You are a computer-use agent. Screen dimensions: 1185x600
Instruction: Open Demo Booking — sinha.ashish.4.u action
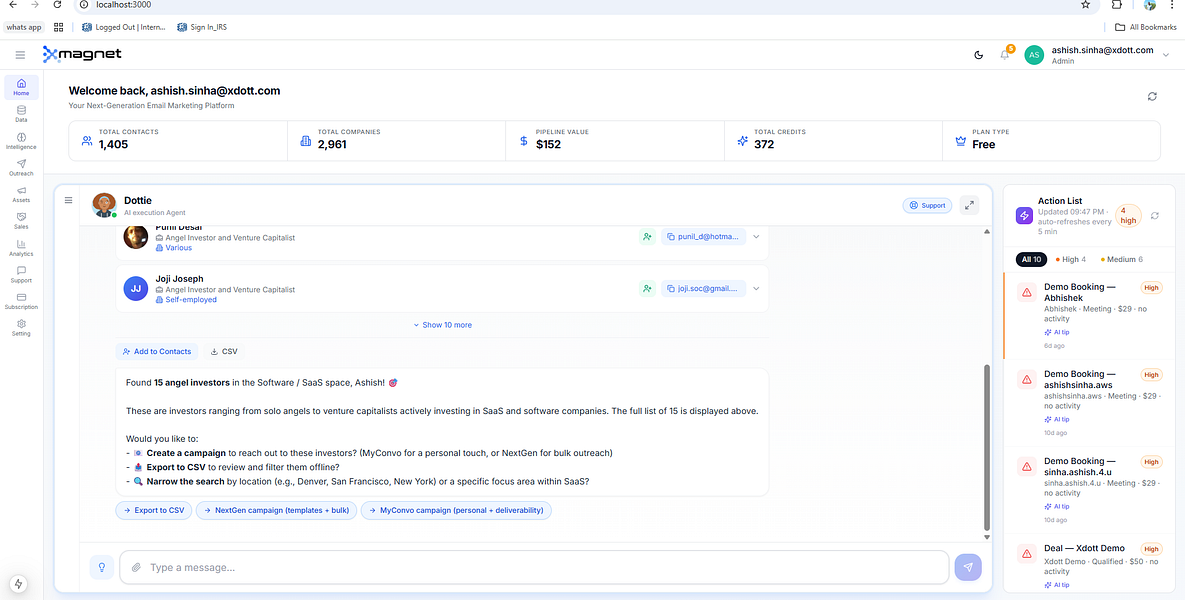1088,490
